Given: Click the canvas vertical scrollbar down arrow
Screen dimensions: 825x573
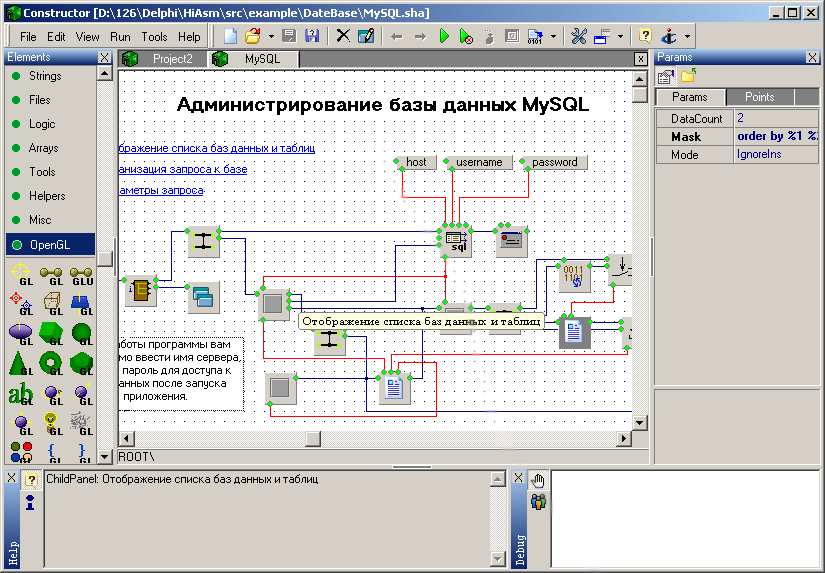Looking at the screenshot, I should (639, 422).
